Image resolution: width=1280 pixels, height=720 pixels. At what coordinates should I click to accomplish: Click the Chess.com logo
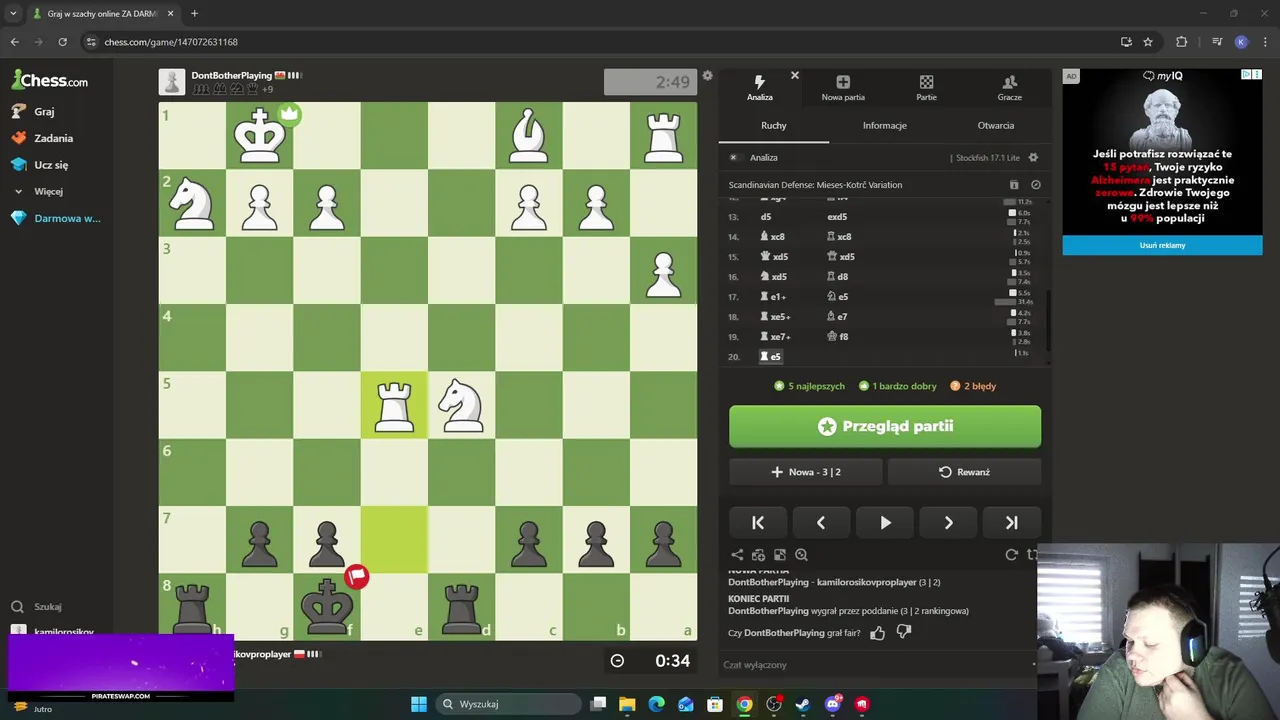[x=50, y=80]
